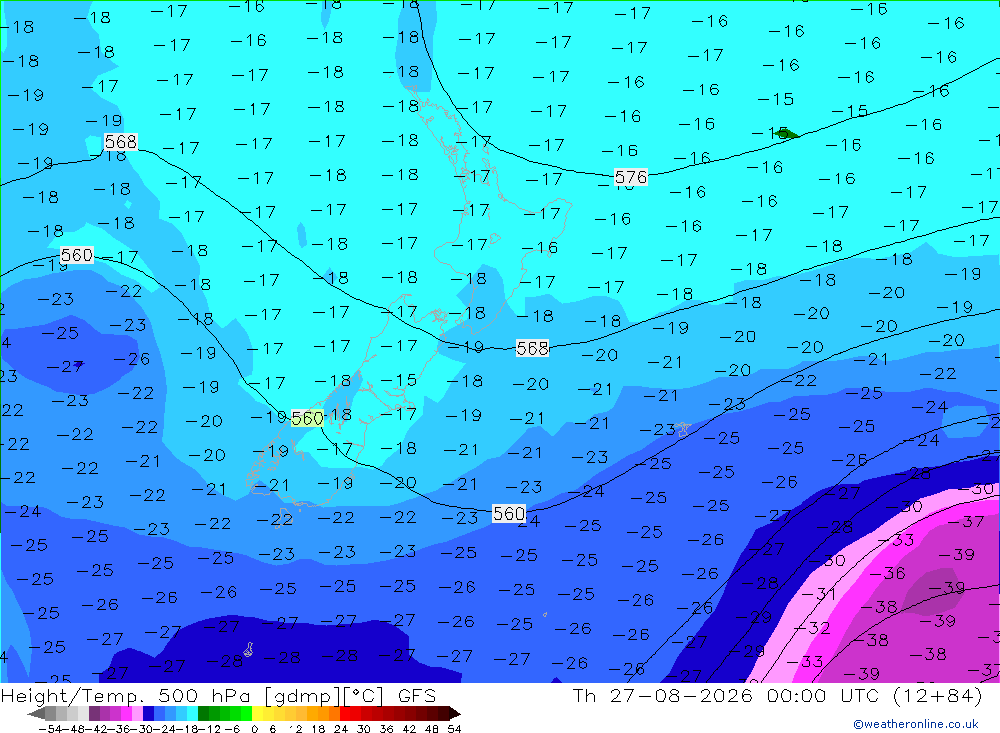The height and width of the screenshot is (733, 1000).
Task: Click the 'Th 27-08-2026' forecast date
Action: click(662, 695)
